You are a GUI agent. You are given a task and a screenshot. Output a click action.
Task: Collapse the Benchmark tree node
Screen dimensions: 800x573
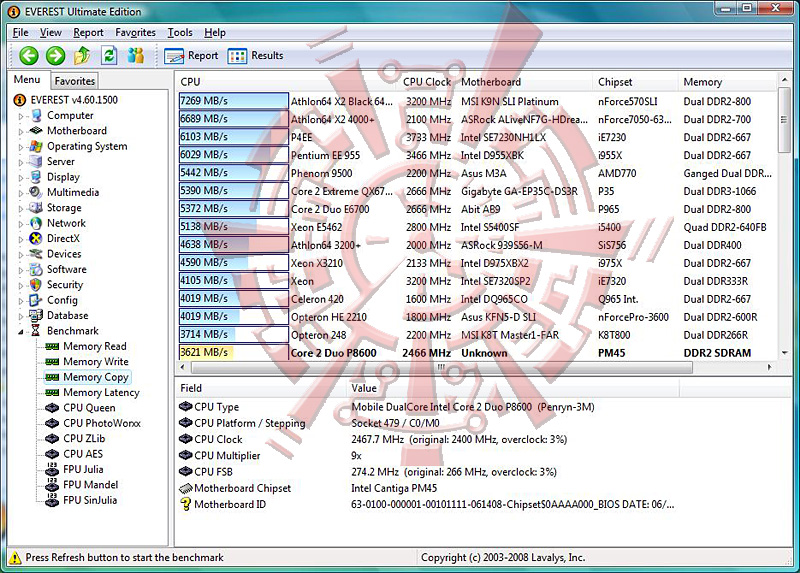pyautogui.click(x=21, y=332)
